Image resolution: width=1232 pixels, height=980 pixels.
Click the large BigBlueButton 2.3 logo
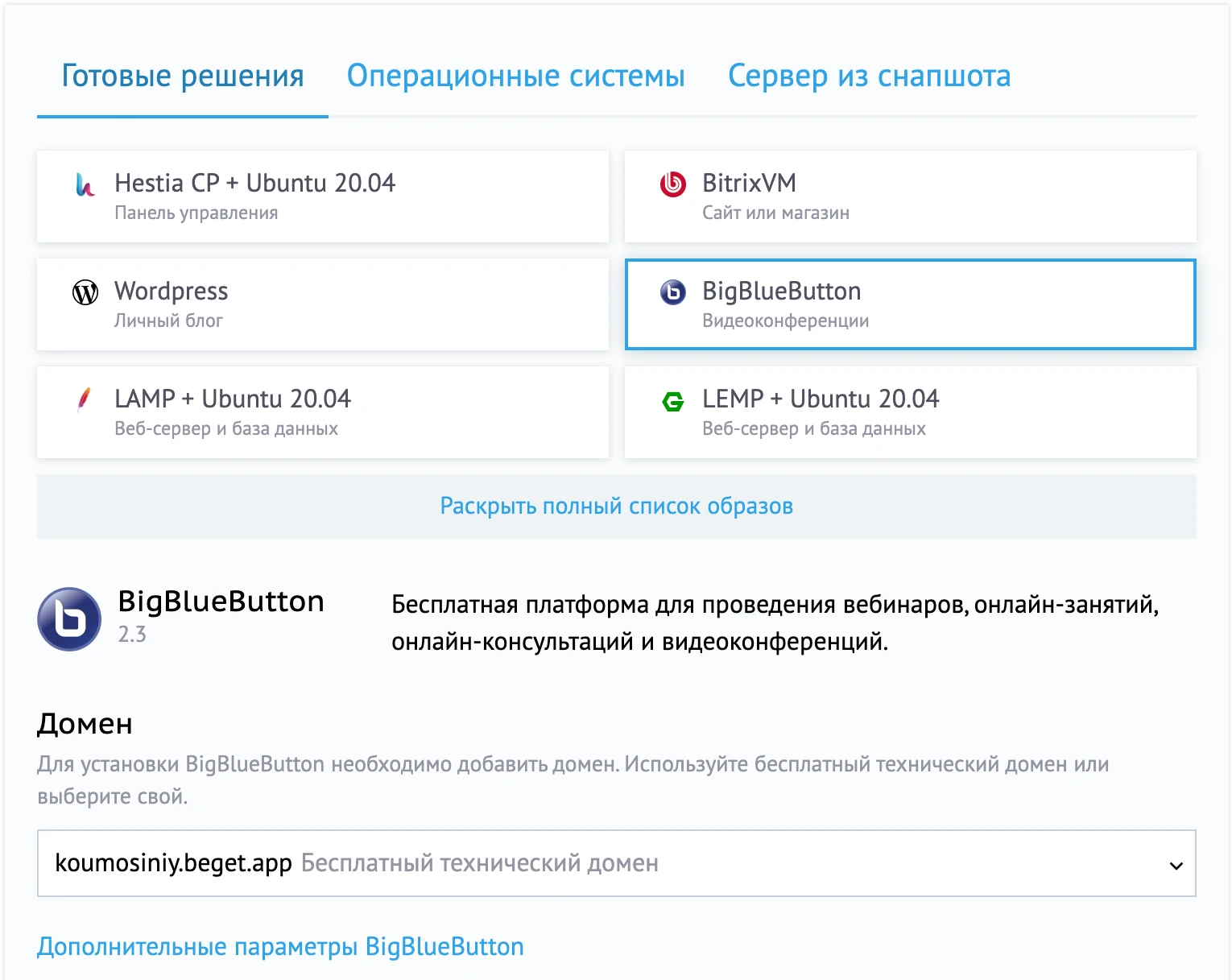click(x=69, y=618)
